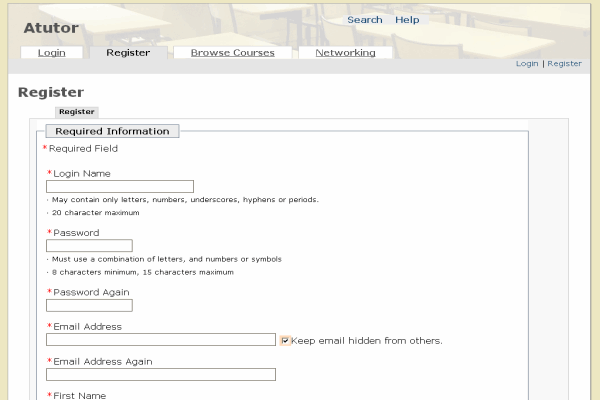This screenshot has height=400, width=600.
Task: Click the First Name label
Action: point(79,396)
